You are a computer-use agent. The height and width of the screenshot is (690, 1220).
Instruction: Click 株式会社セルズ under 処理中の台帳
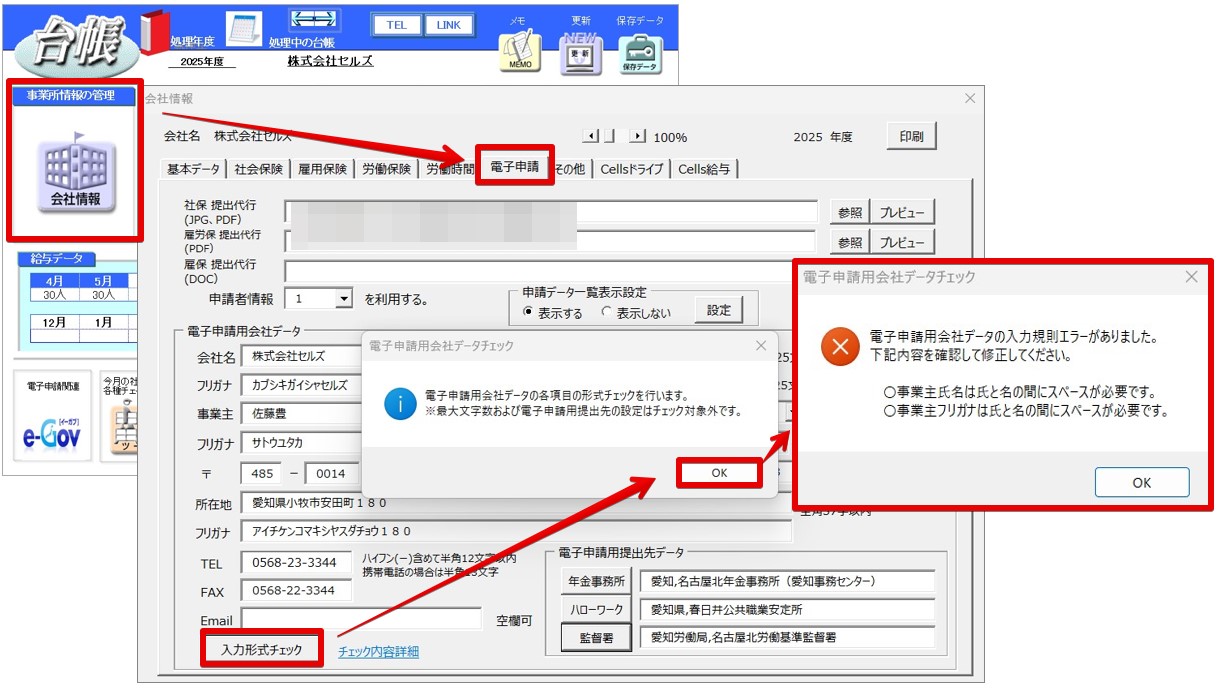(330, 61)
